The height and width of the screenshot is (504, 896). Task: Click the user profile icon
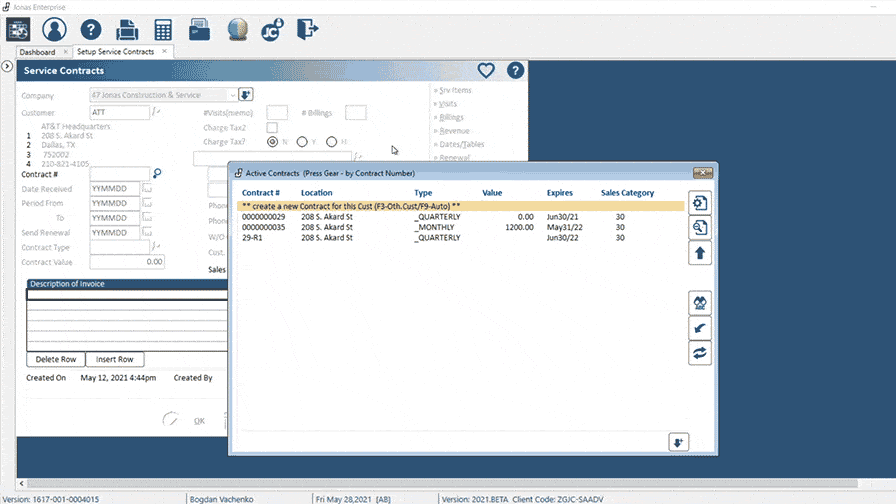[x=54, y=29]
